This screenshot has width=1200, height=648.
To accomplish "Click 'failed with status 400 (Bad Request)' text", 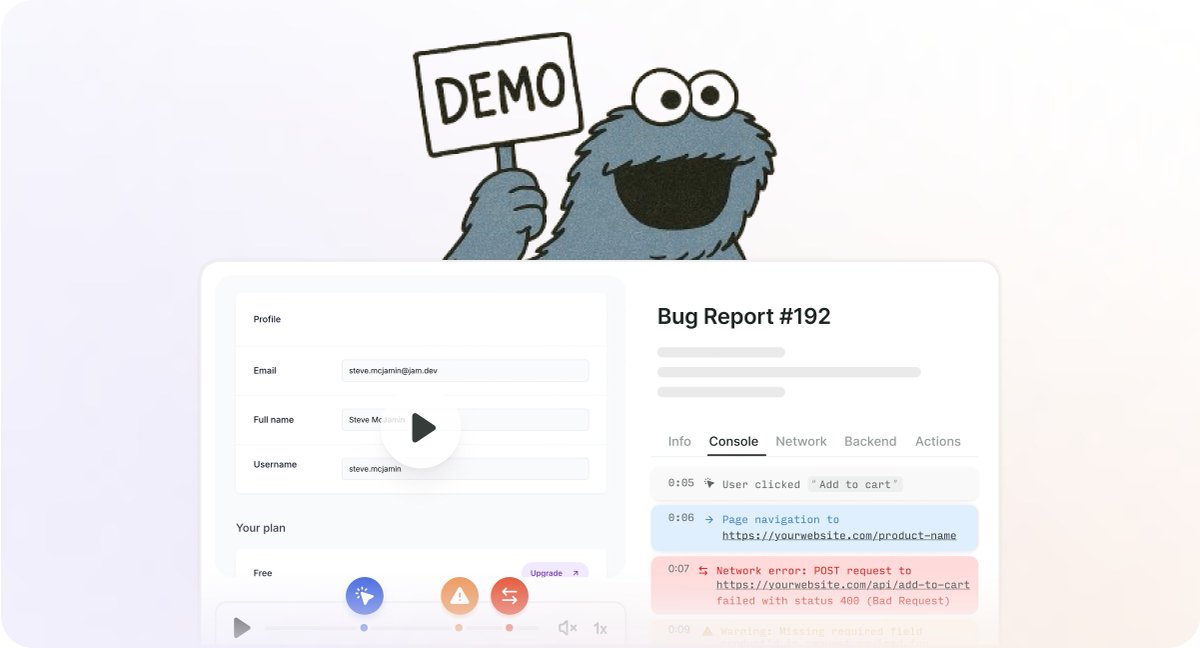I will pos(833,601).
